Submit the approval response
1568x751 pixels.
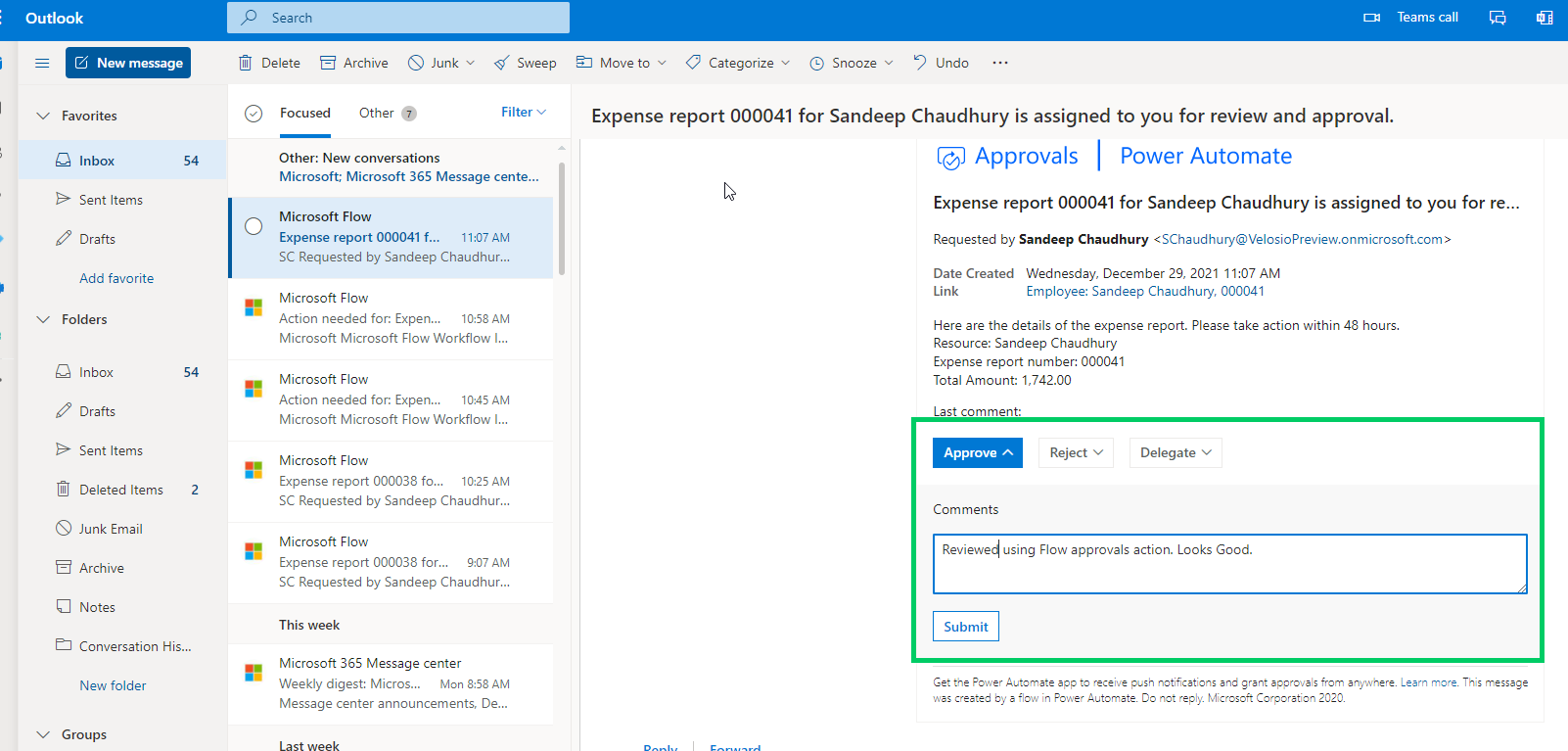(965, 627)
